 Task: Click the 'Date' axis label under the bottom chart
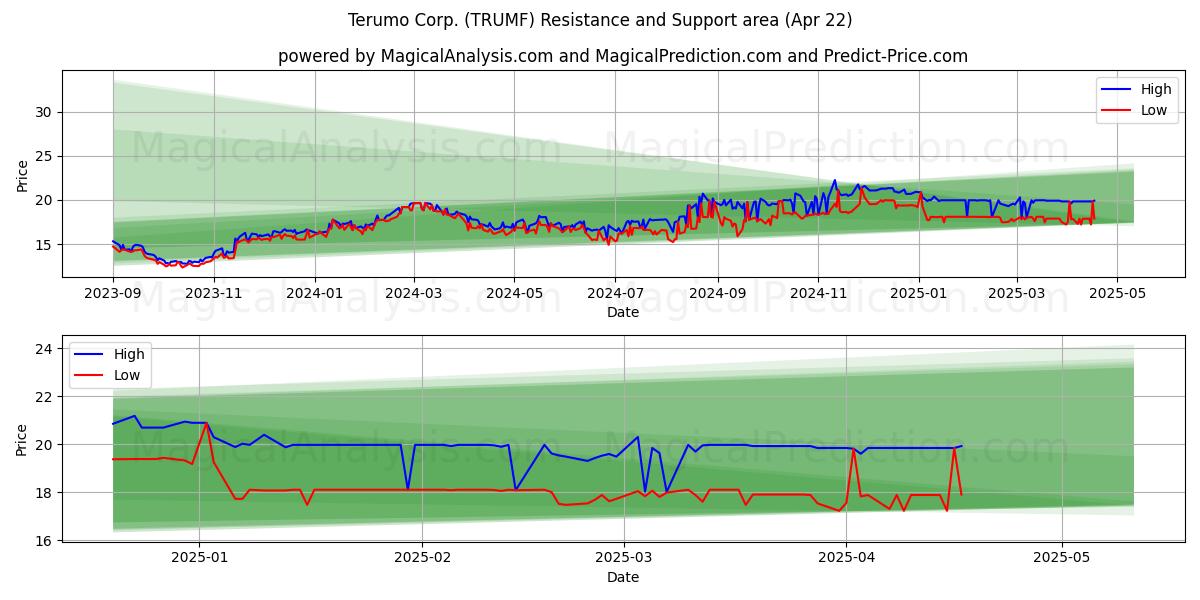click(622, 577)
